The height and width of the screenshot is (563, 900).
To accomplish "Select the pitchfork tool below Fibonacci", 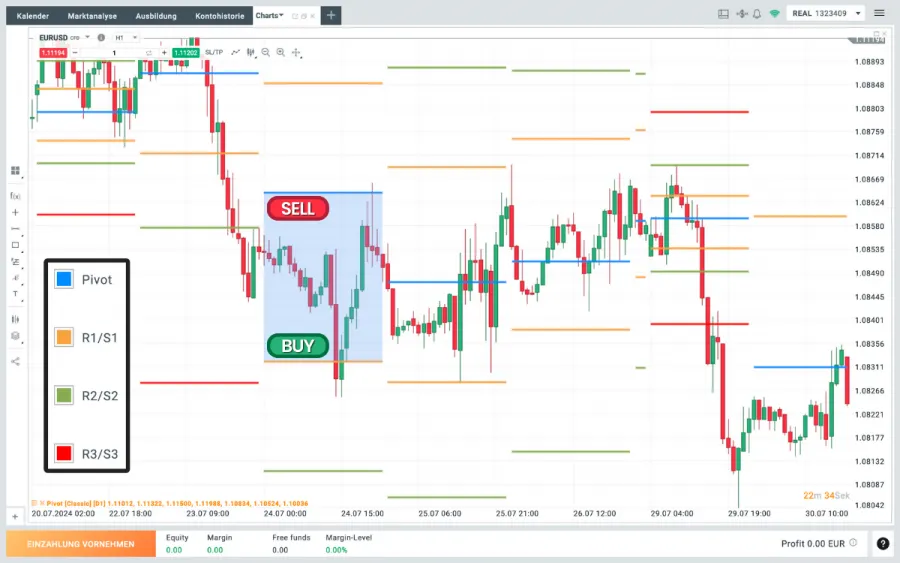I will click(15, 278).
